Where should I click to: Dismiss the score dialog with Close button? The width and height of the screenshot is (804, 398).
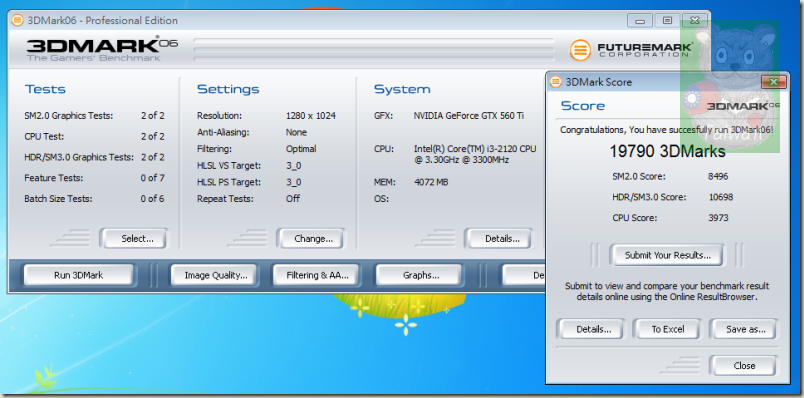[743, 366]
